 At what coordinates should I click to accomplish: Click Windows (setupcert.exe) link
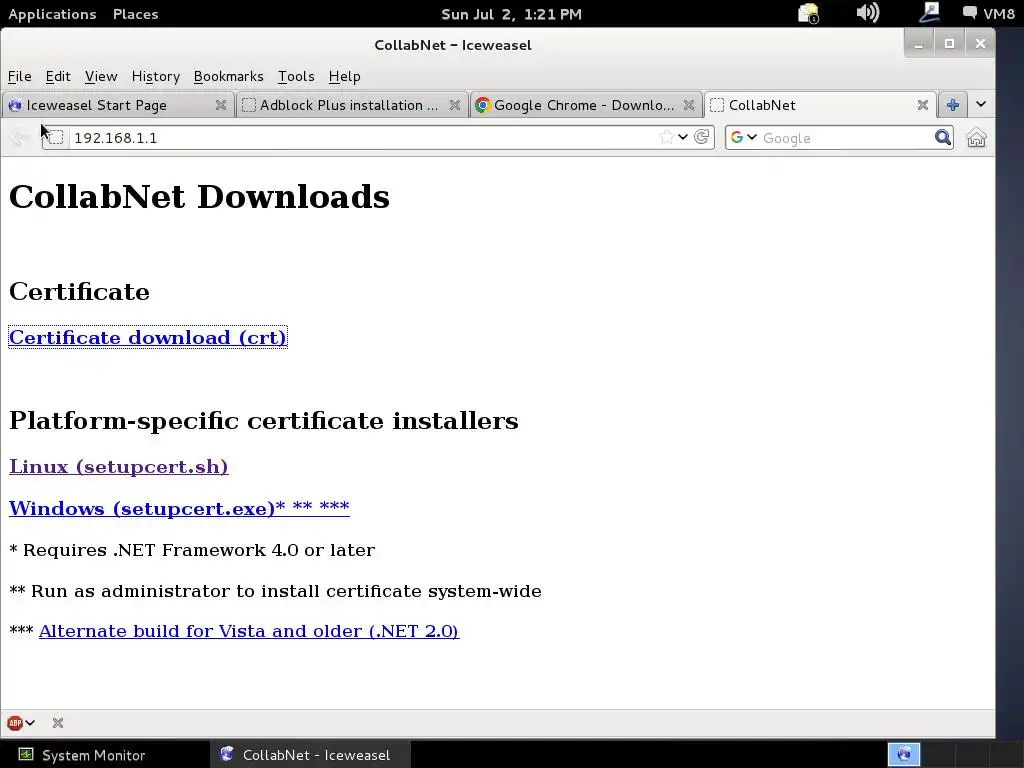pyautogui.click(x=179, y=508)
